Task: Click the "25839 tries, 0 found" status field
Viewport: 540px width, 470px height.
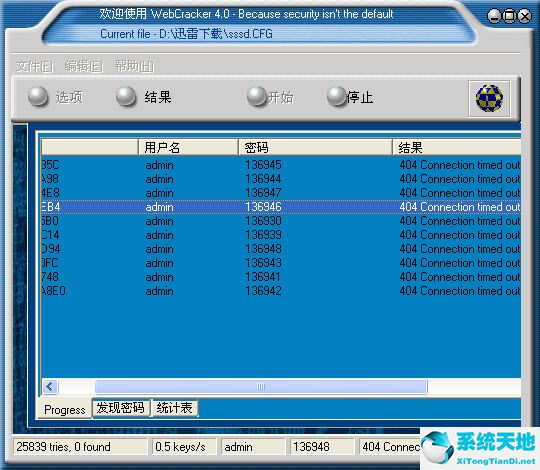Action: coord(80,447)
